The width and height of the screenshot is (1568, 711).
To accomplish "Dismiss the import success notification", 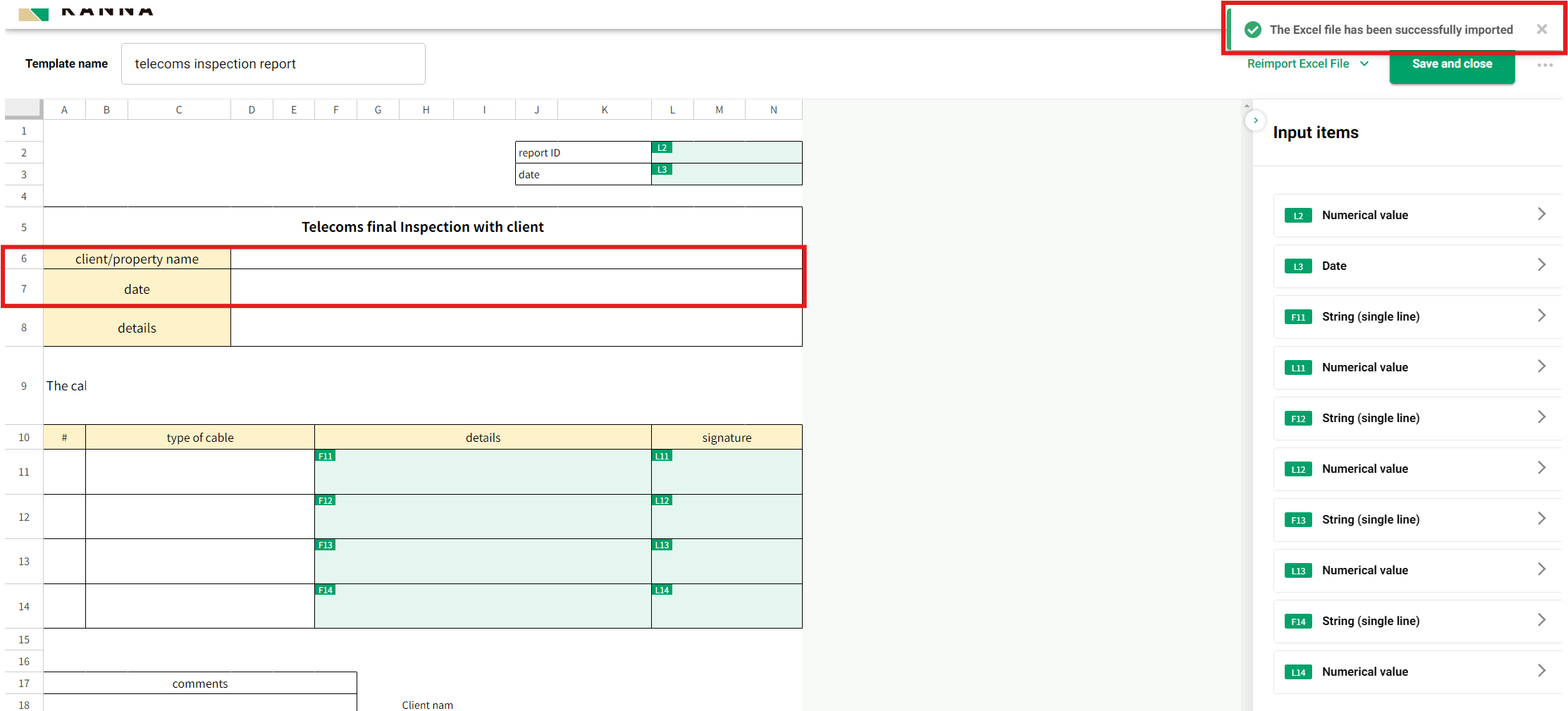I will [x=1541, y=29].
